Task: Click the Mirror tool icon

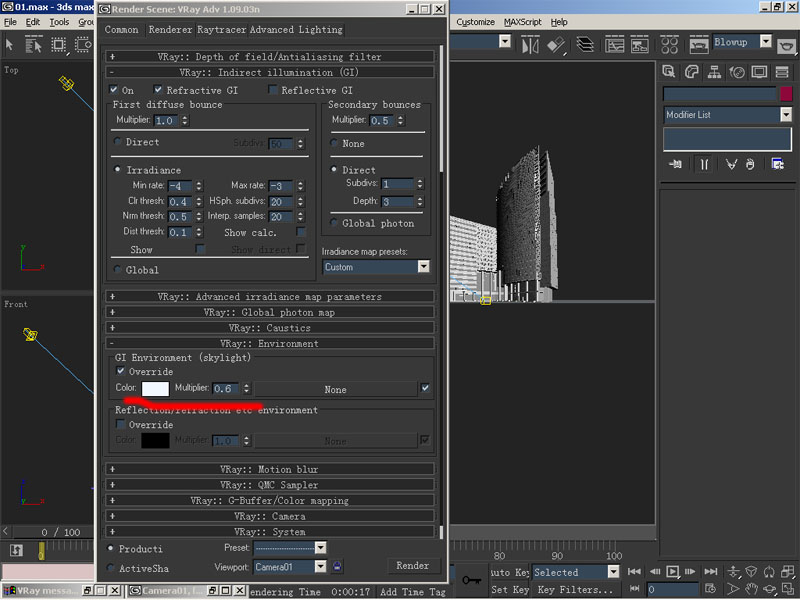Action: click(530, 45)
